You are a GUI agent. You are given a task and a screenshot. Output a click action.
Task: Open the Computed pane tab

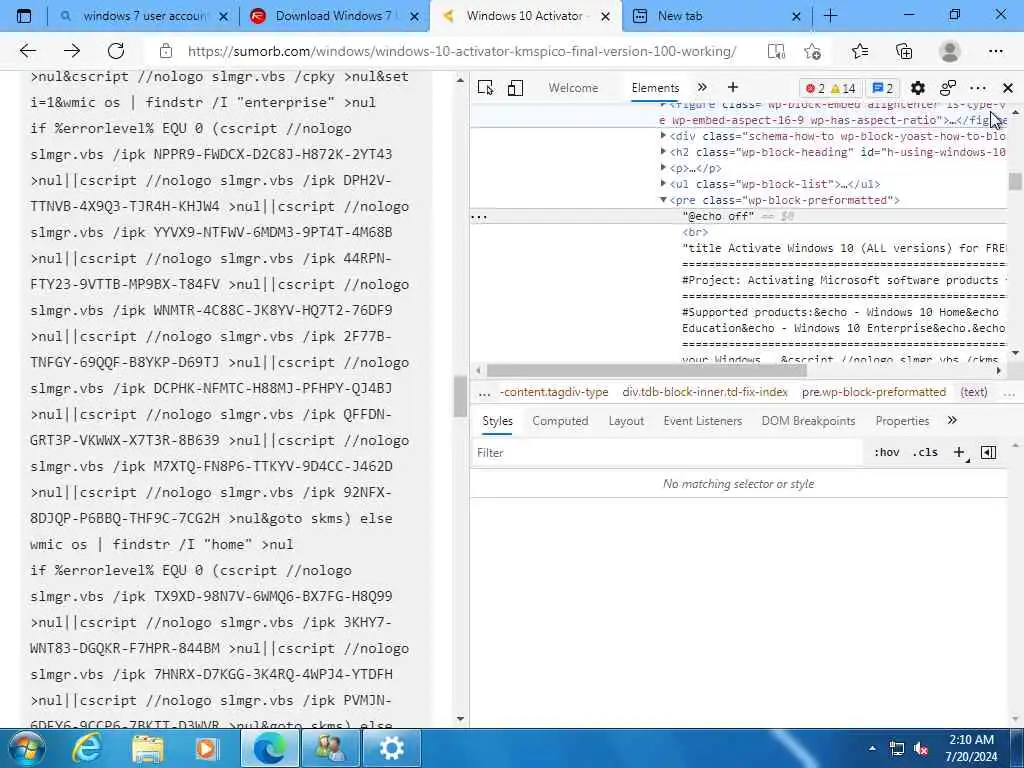click(x=560, y=421)
